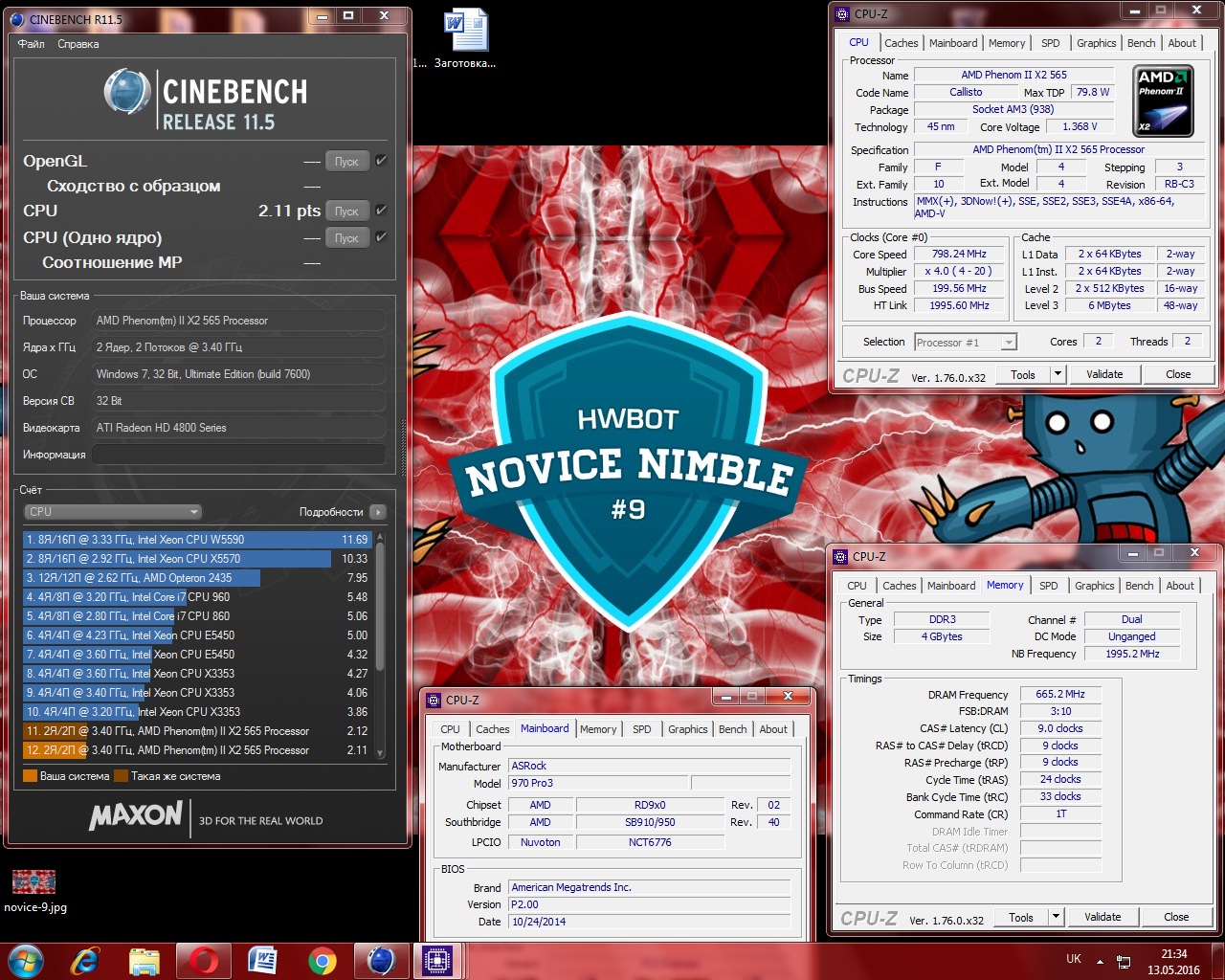Open Tools dropdown arrow in the Memory CPU-Z window
This screenshot has height=980, width=1225.
click(1056, 917)
